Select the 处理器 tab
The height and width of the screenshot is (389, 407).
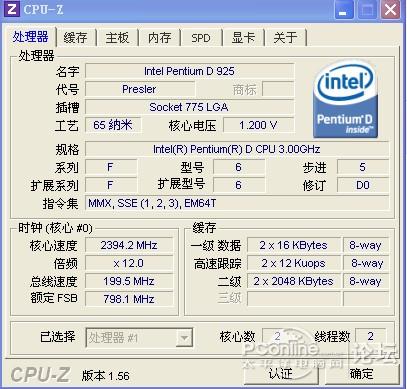click(31, 37)
